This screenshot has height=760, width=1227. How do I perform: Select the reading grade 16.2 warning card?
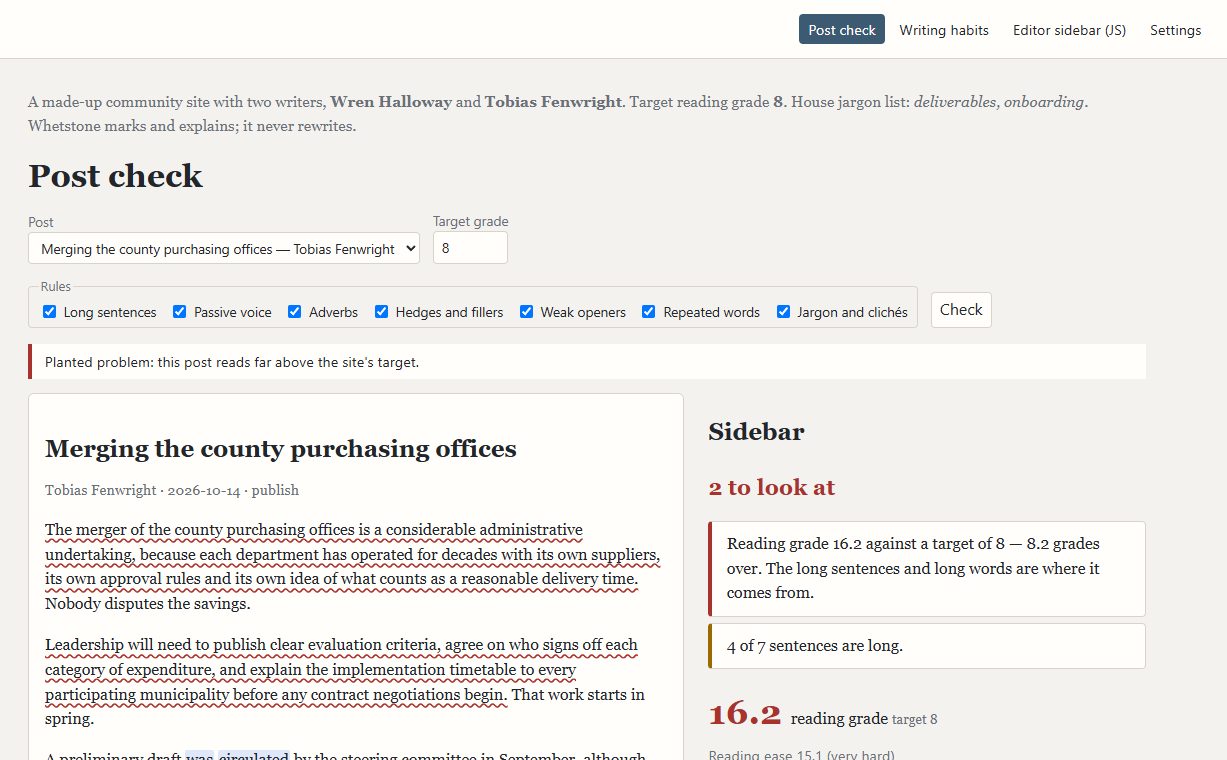click(926, 568)
